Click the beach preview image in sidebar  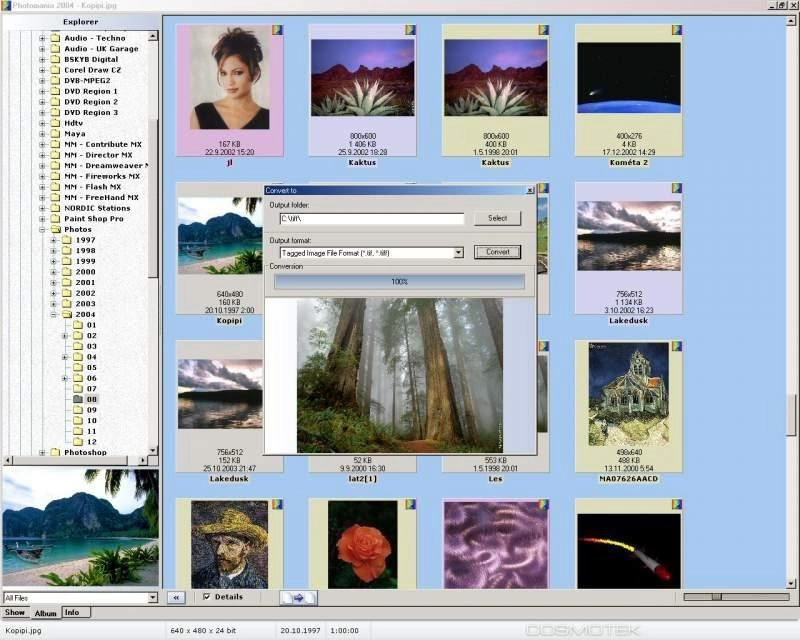pos(81,528)
